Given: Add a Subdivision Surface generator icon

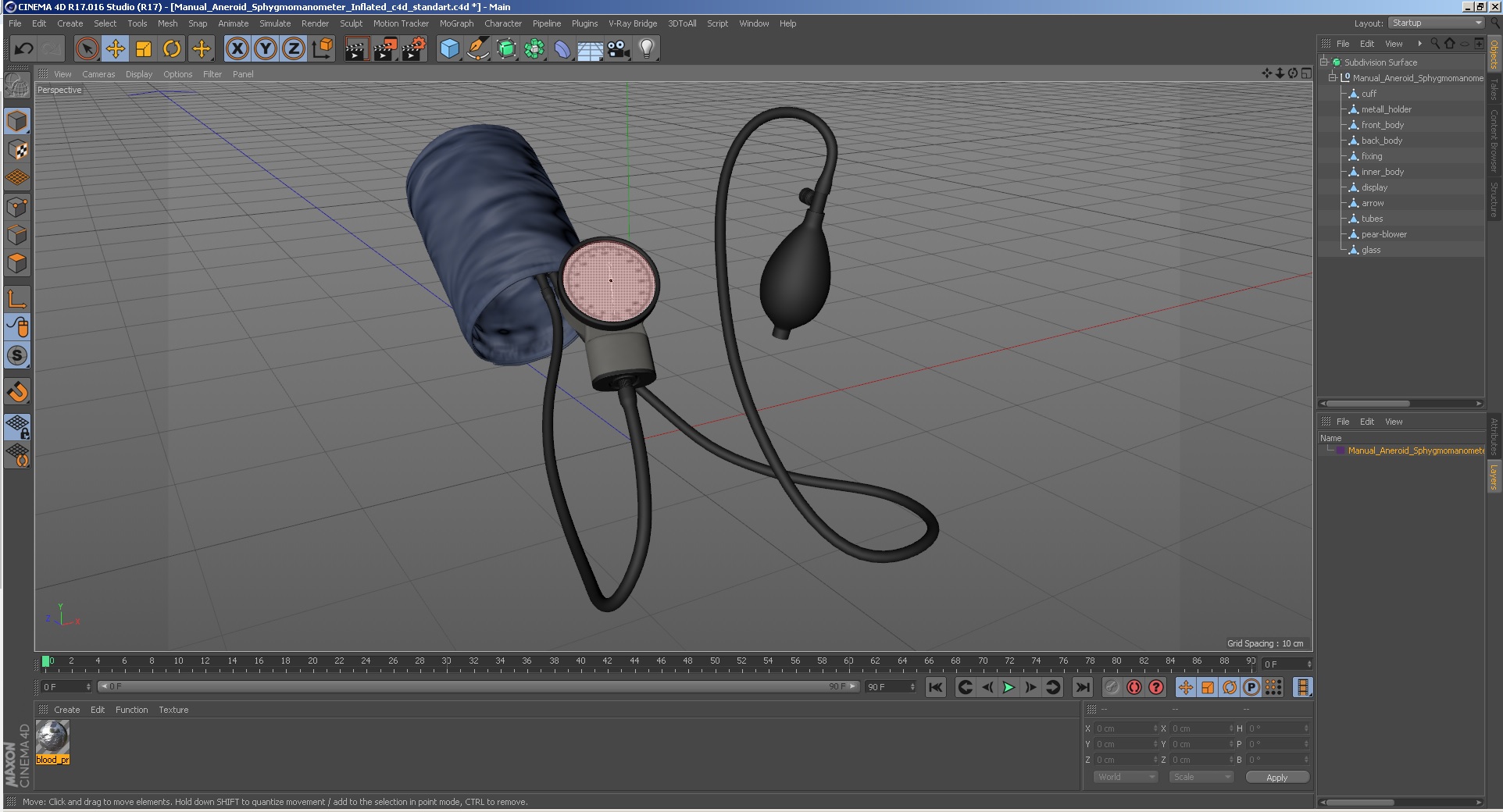Looking at the screenshot, I should (x=506, y=49).
